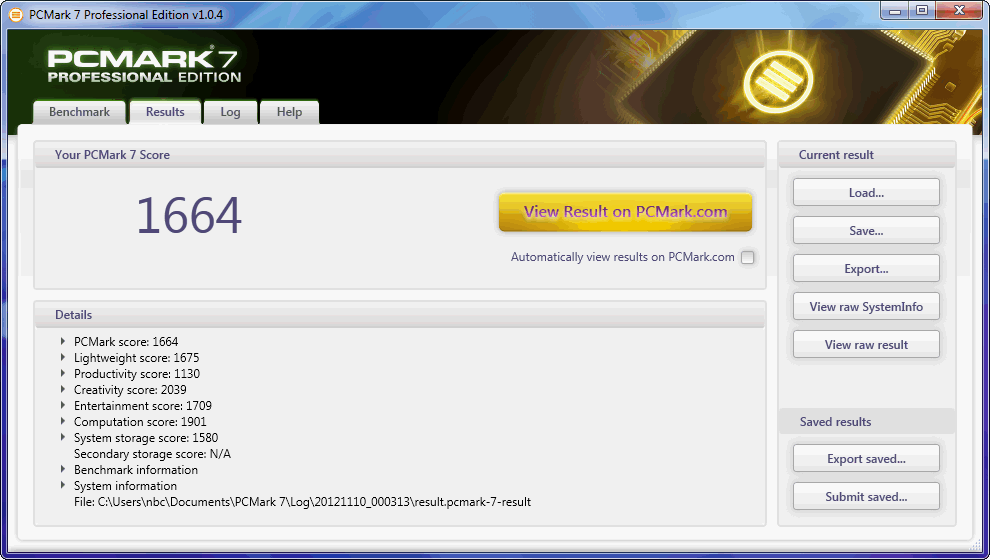Expand the Lightweight score row

coord(63,357)
